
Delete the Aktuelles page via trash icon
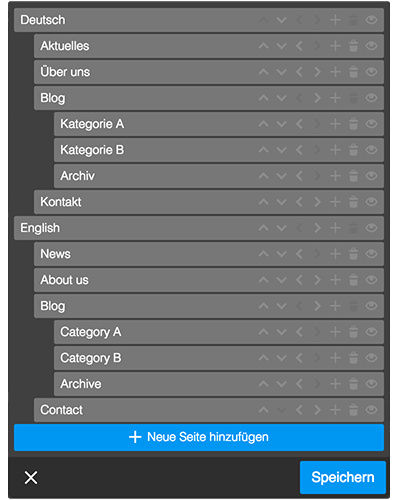pos(353,46)
